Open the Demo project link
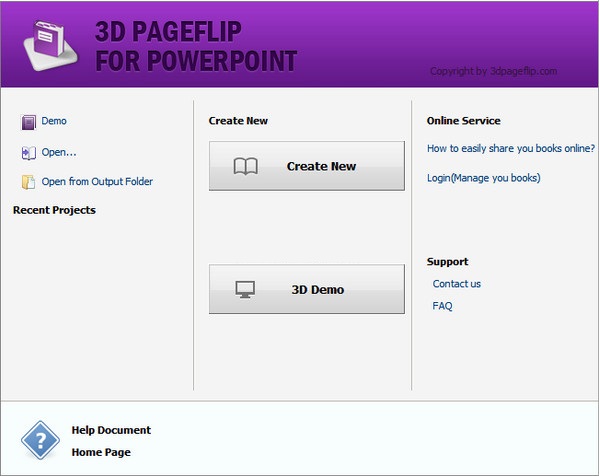Viewport: 599px width, 476px height. coord(54,121)
